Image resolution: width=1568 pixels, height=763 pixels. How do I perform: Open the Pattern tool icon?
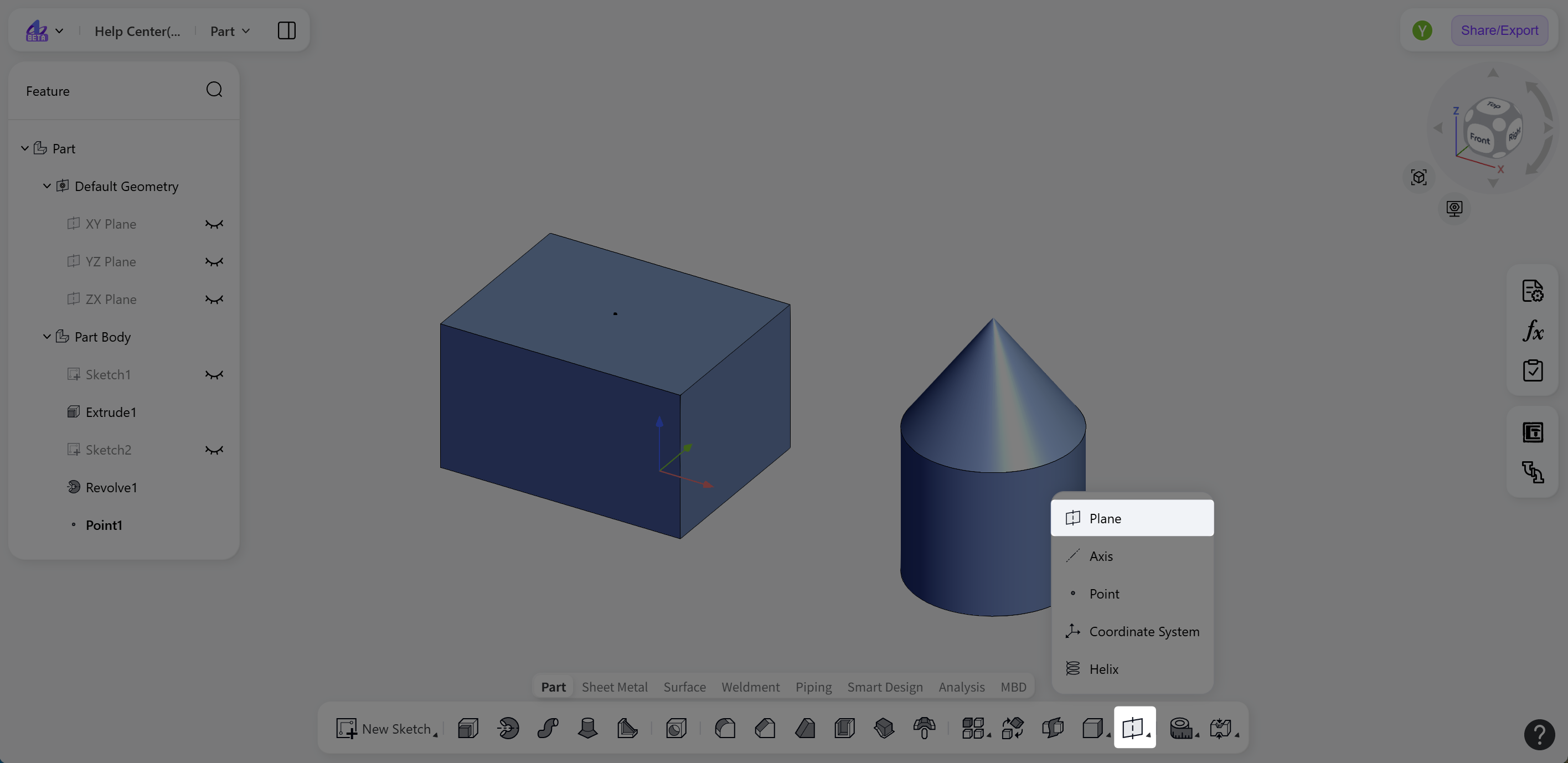(973, 728)
